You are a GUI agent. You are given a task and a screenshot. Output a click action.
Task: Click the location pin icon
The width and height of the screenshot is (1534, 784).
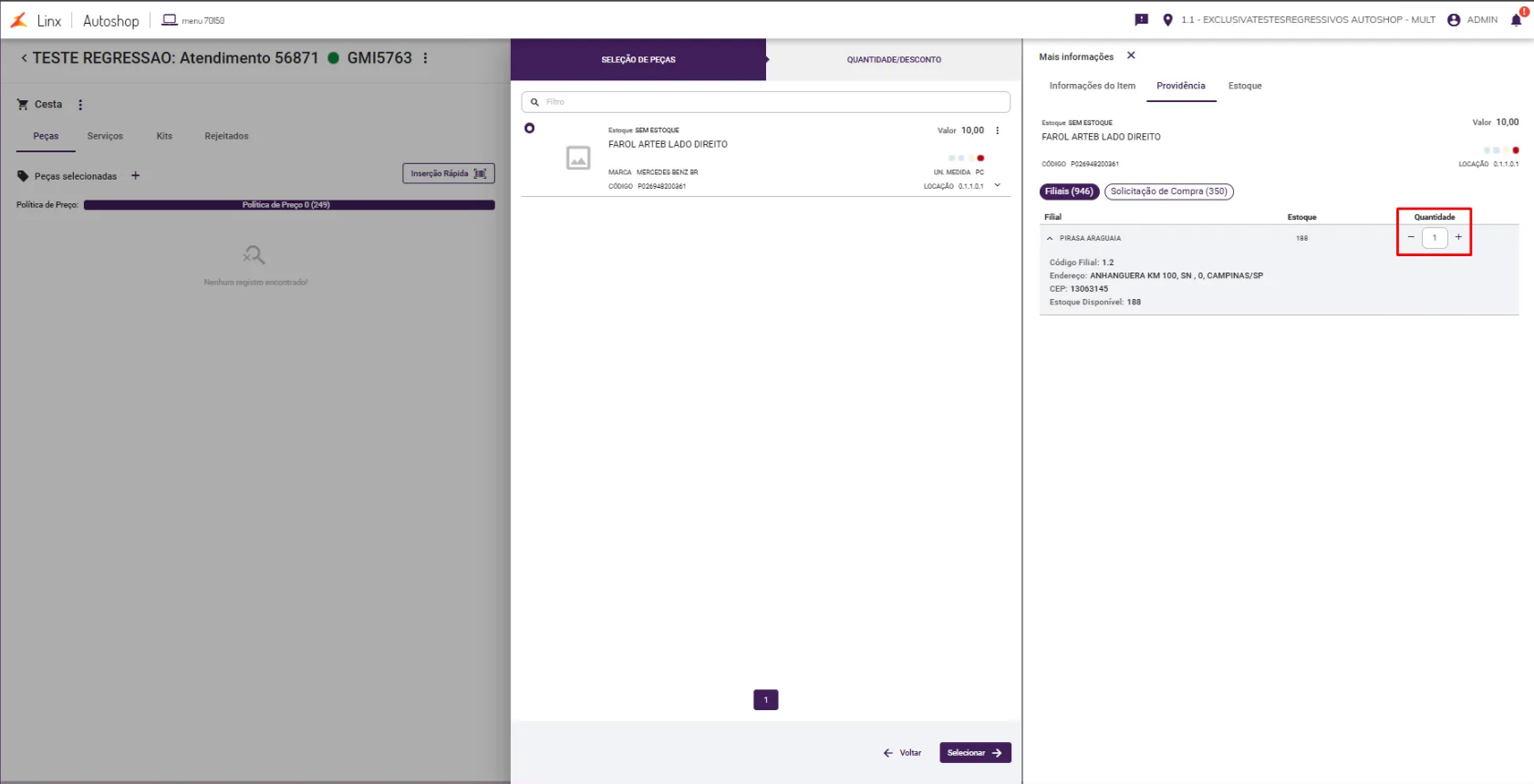point(1167,19)
